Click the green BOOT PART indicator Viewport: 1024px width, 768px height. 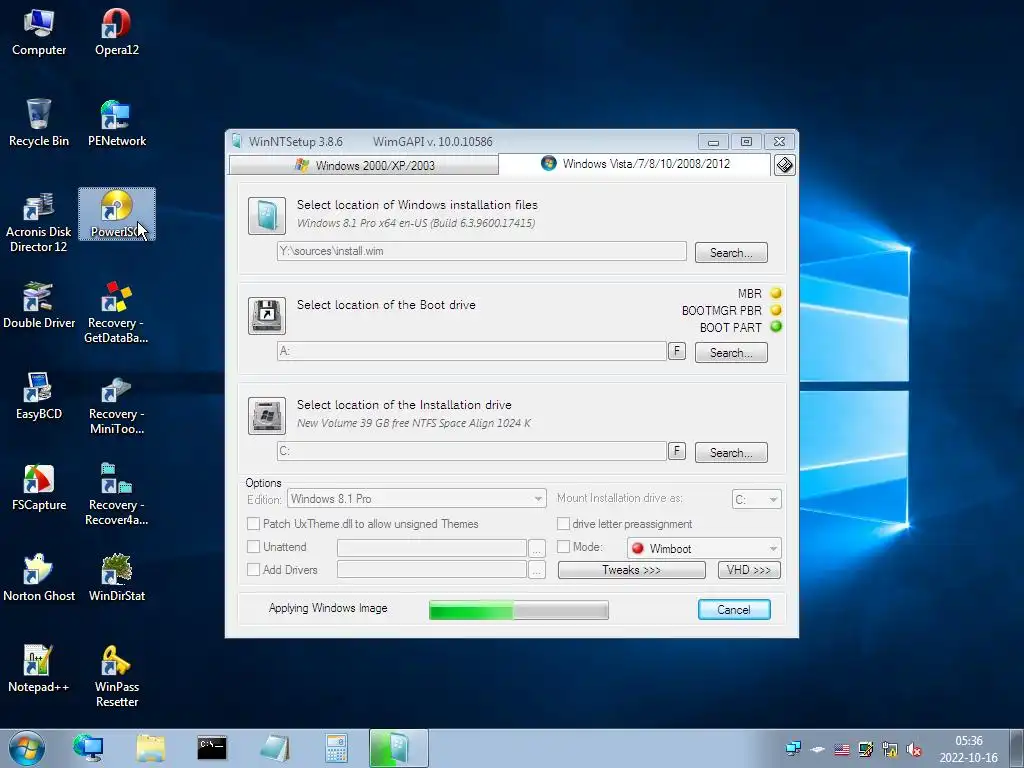coord(776,327)
